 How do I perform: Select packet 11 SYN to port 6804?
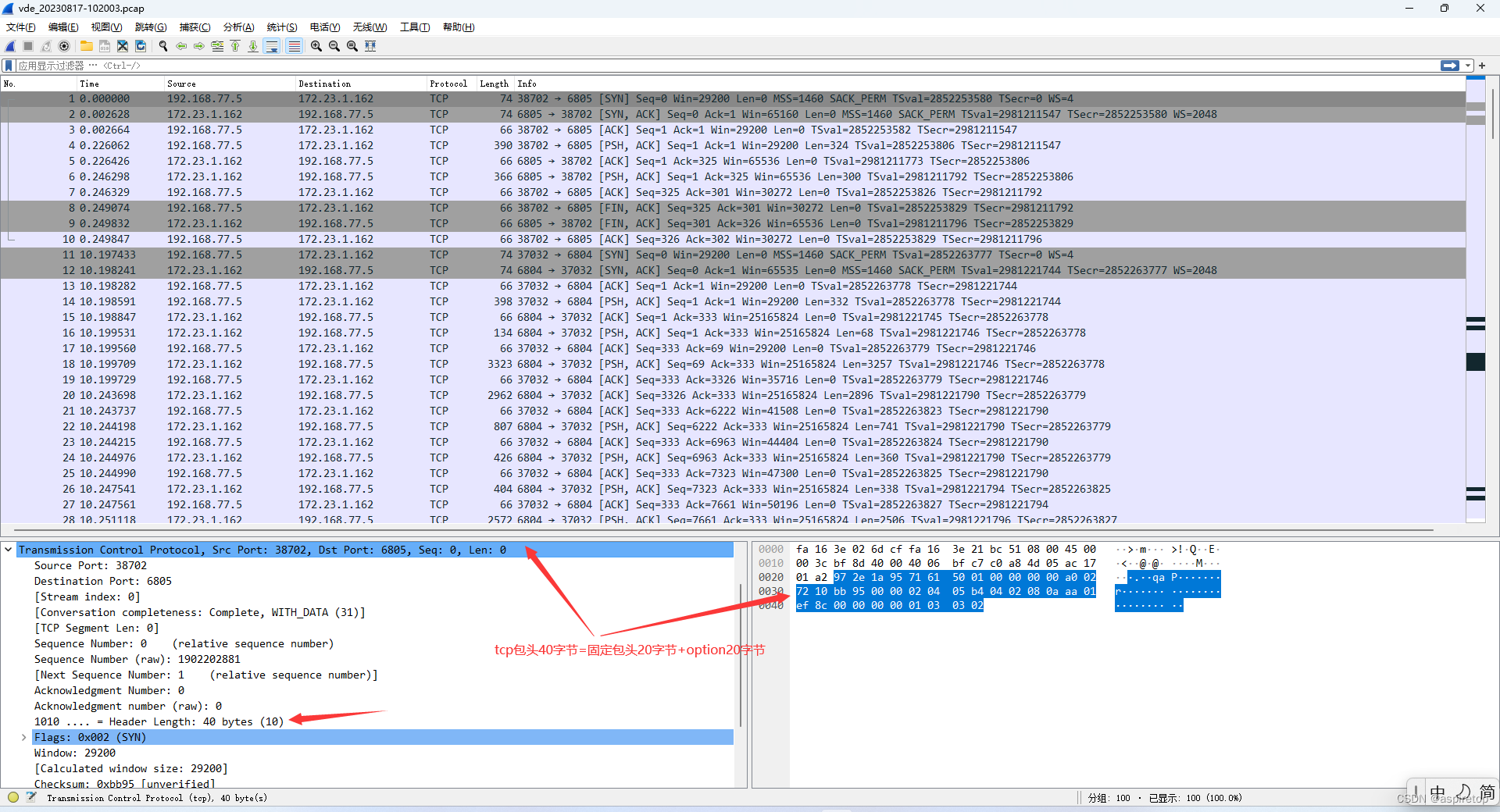(x=733, y=255)
